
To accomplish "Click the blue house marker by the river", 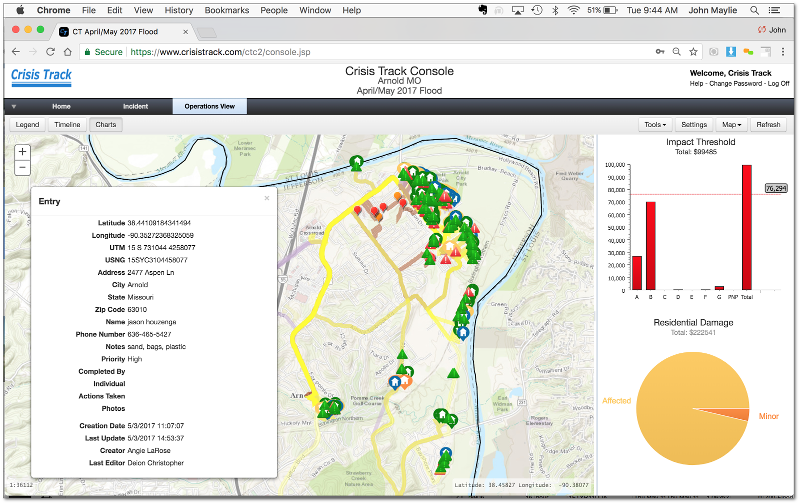I will pos(463,333).
